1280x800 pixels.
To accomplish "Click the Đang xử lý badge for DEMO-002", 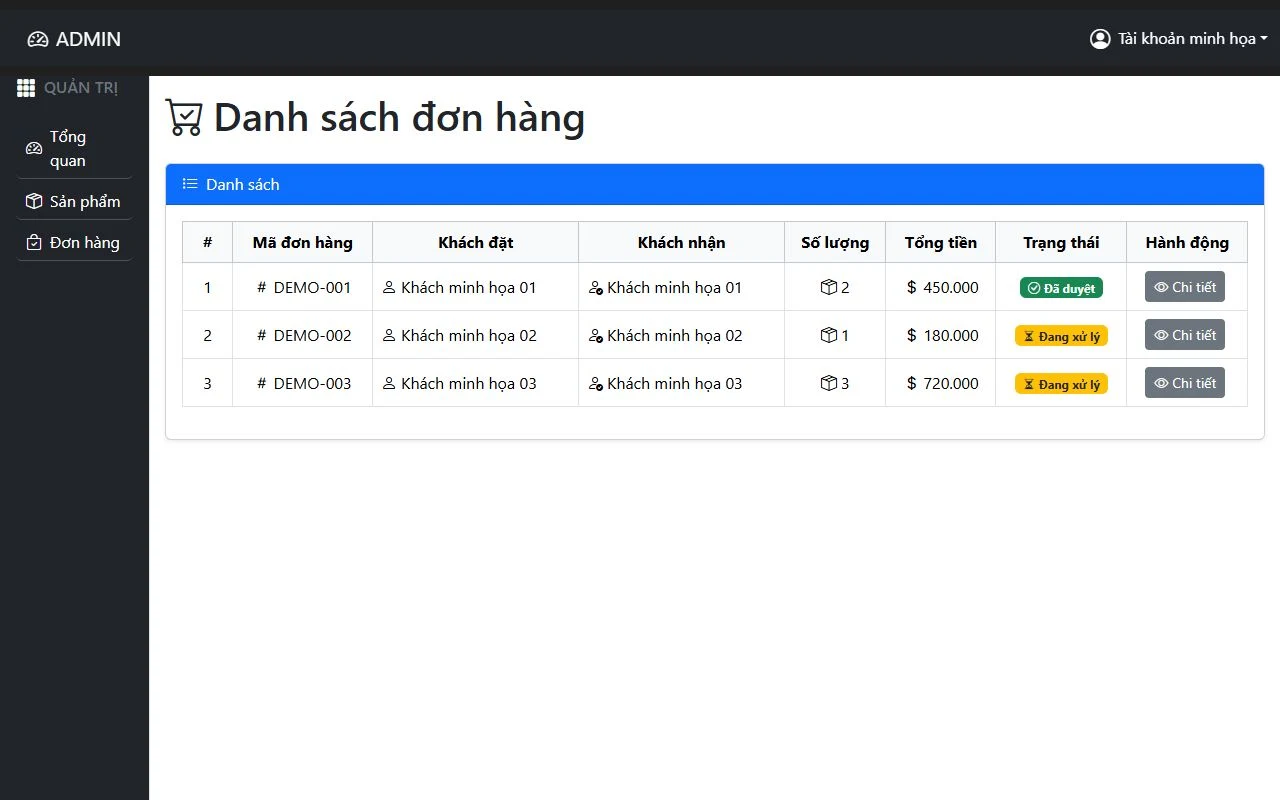I will (1061, 336).
